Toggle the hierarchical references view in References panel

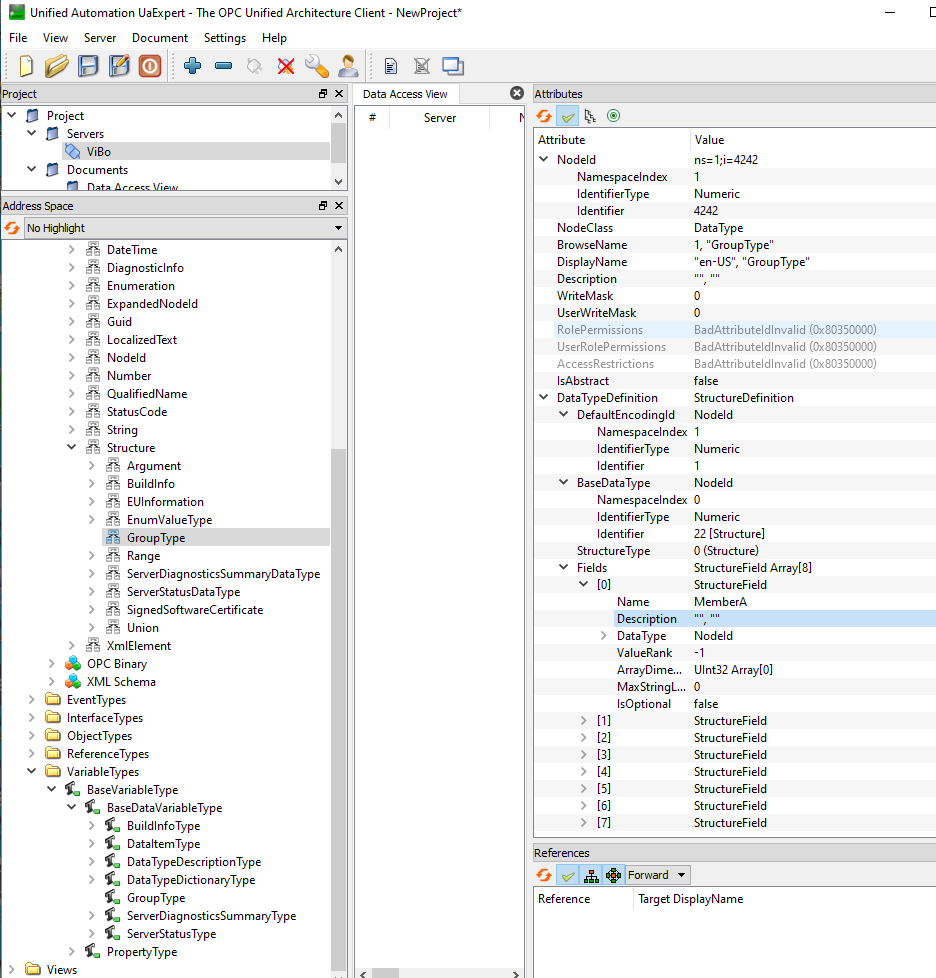592,874
